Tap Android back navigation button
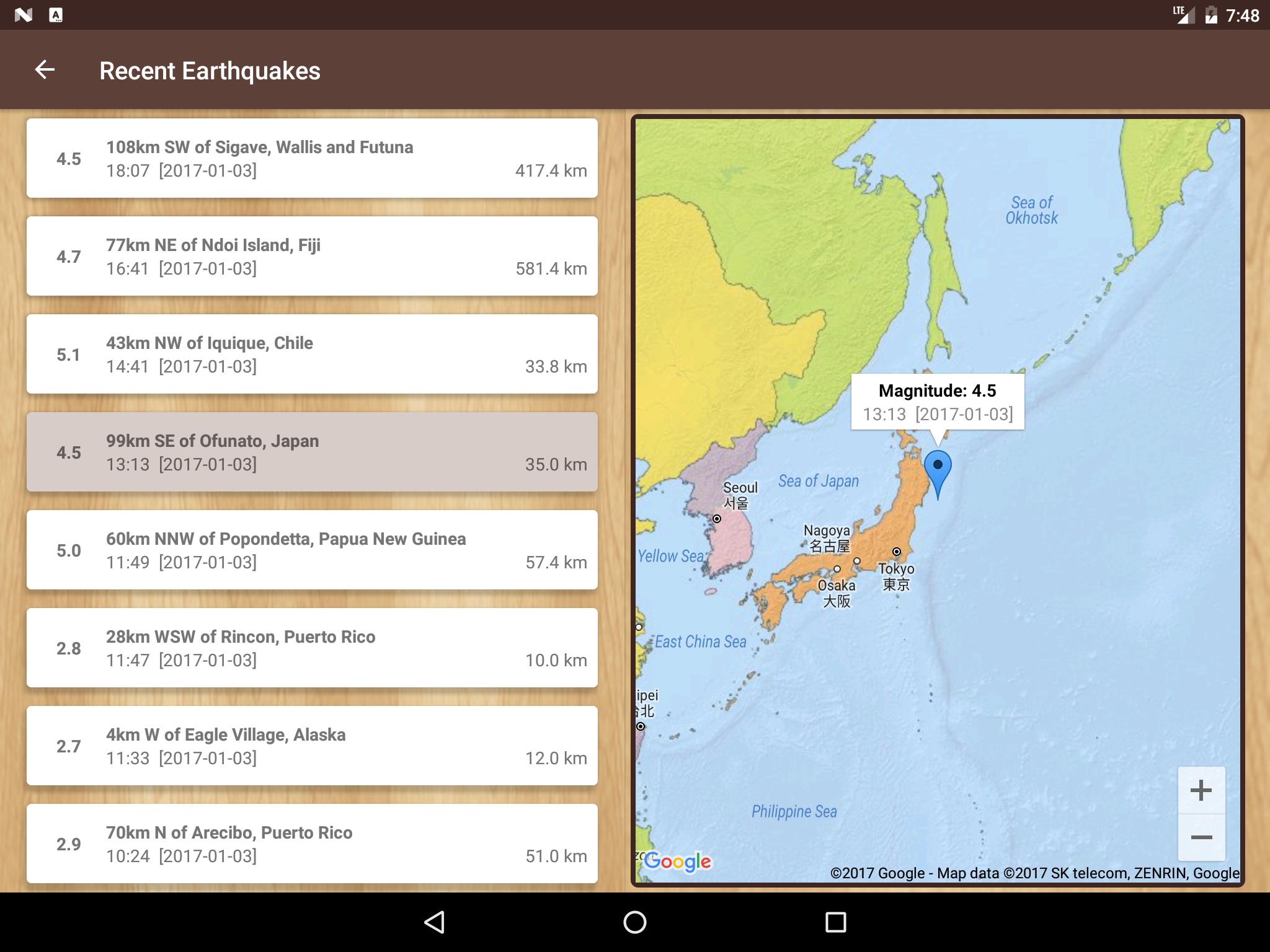This screenshot has height=952, width=1270. [x=434, y=922]
